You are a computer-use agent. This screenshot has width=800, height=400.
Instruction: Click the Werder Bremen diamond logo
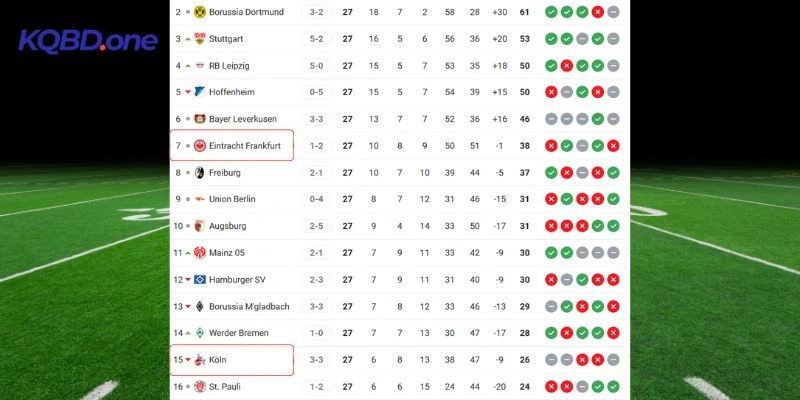point(199,333)
